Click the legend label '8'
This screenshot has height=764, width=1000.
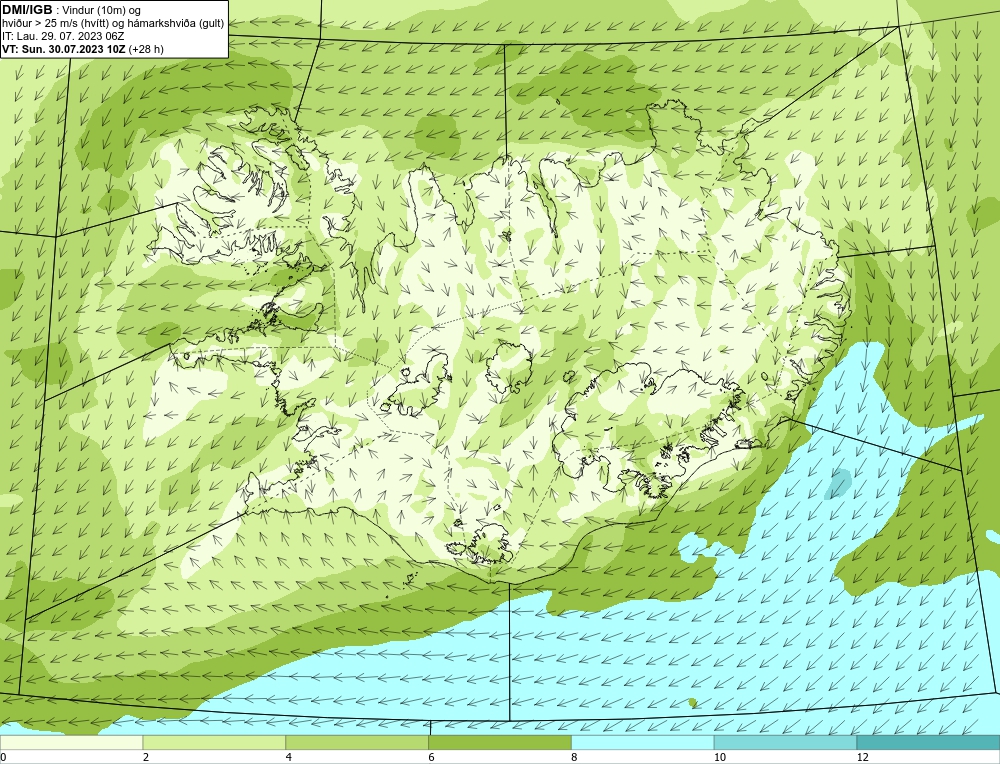point(575,757)
